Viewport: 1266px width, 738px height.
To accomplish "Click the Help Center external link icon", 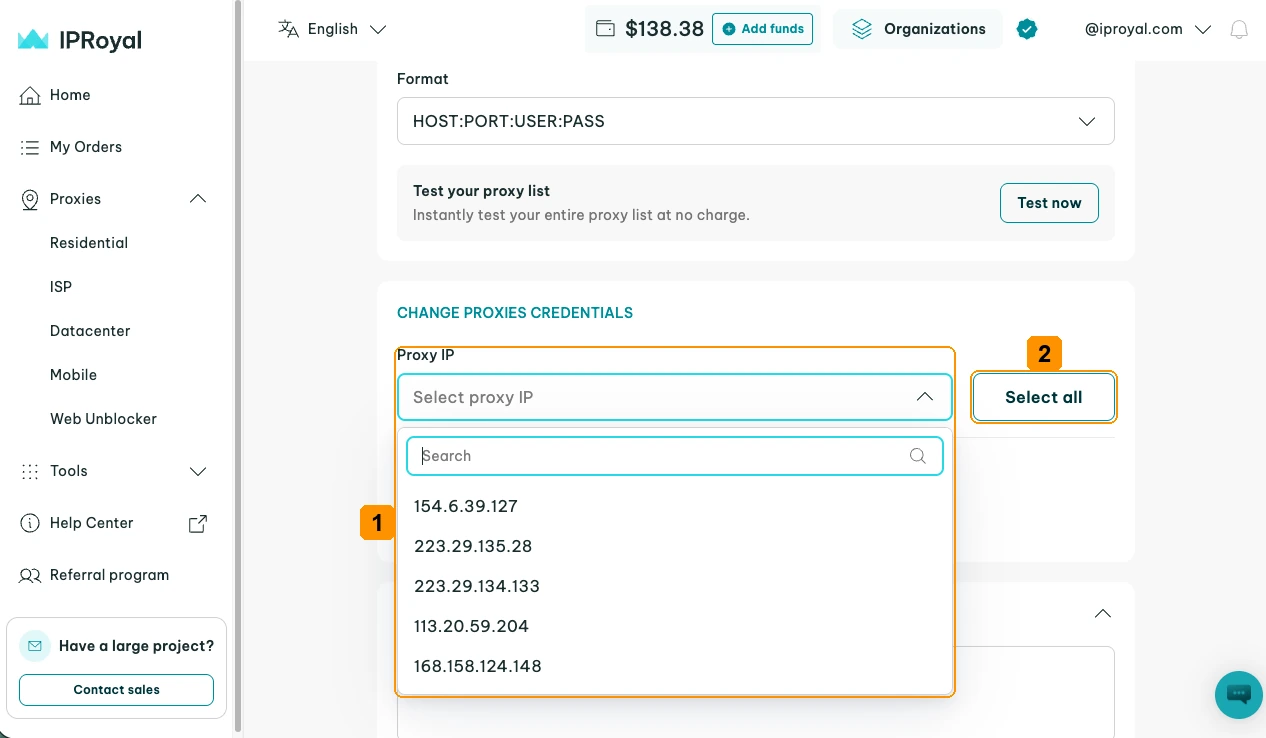I will pos(198,523).
